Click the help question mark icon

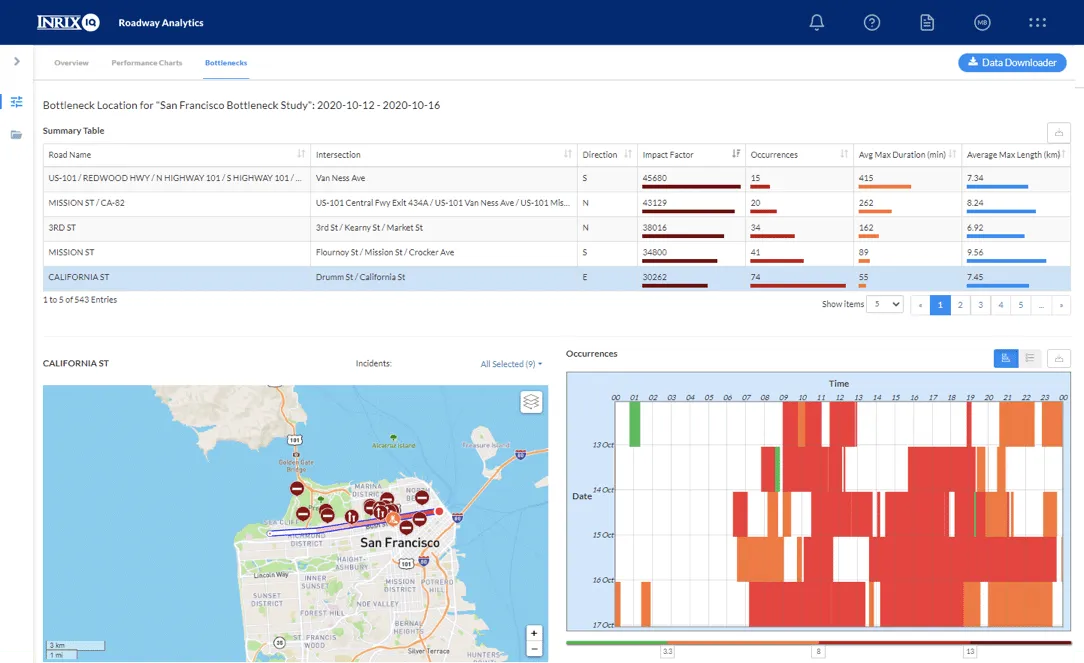pyautogui.click(x=872, y=22)
